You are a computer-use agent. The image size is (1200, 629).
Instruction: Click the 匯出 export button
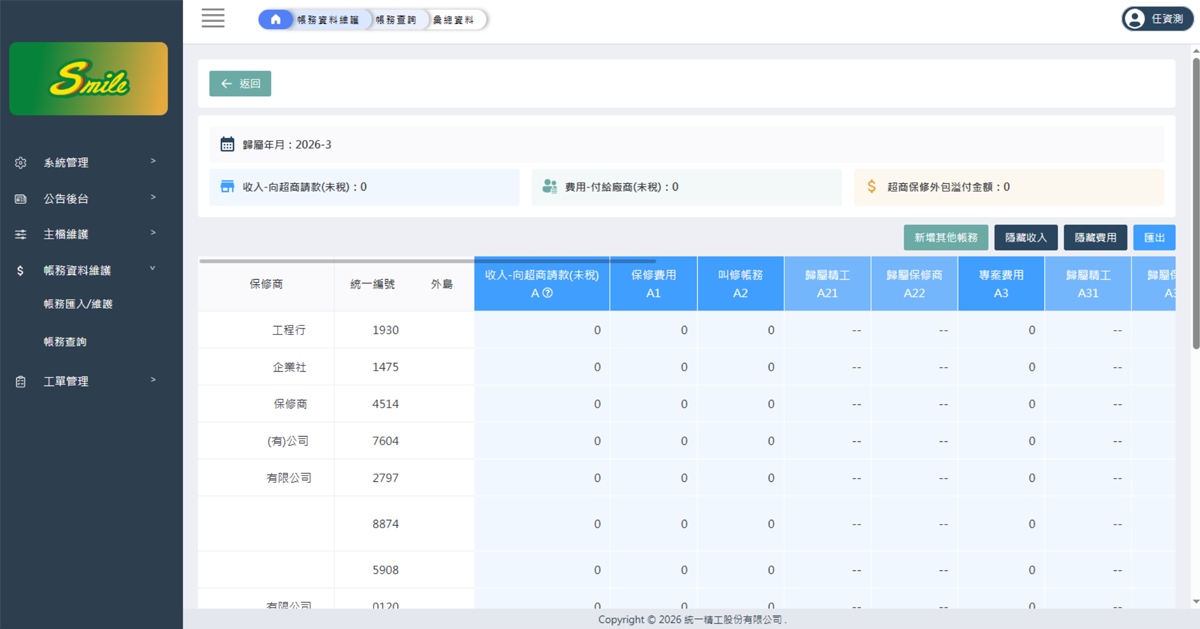[x=1154, y=238]
